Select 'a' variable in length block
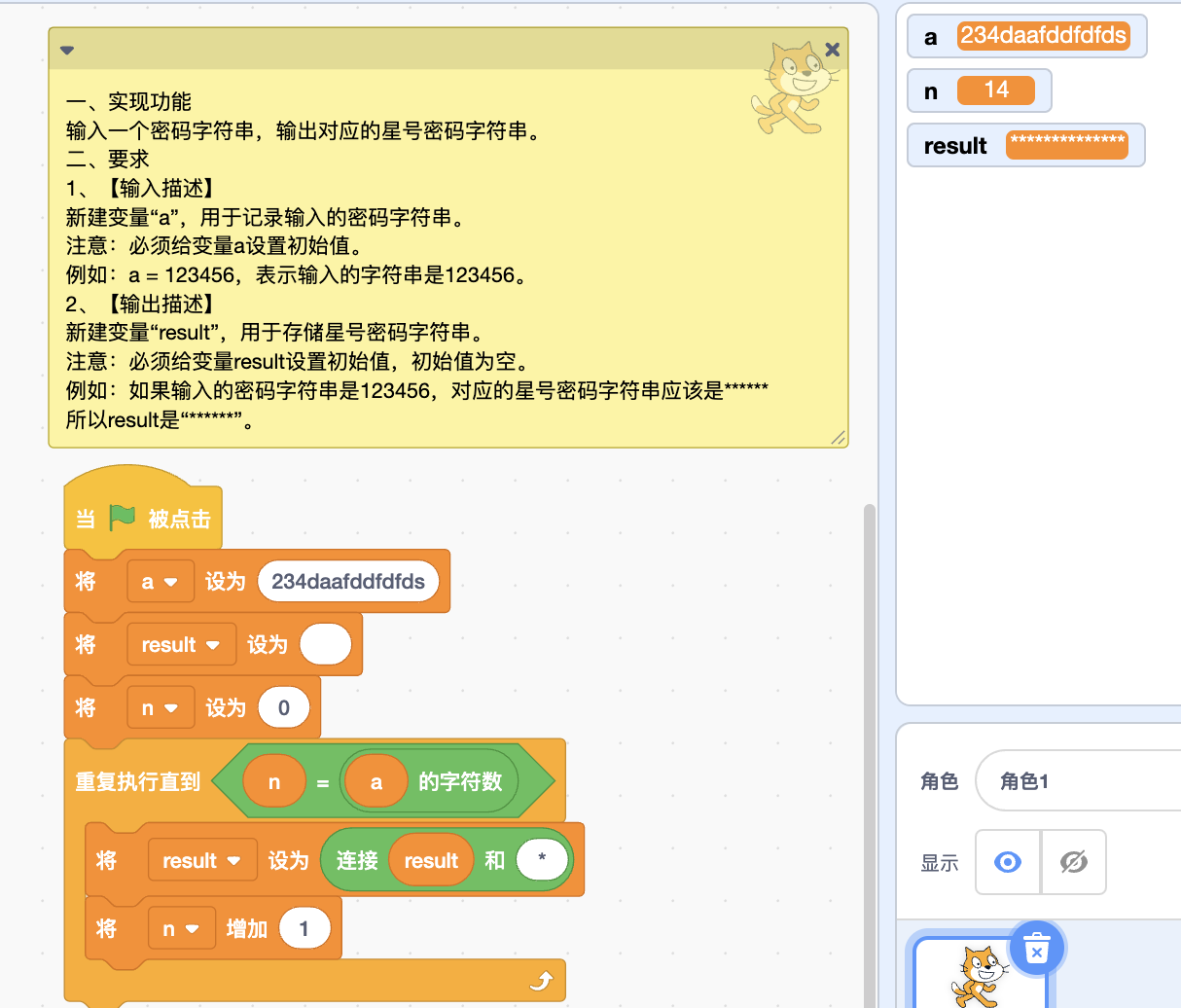1181x1008 pixels. (376, 782)
